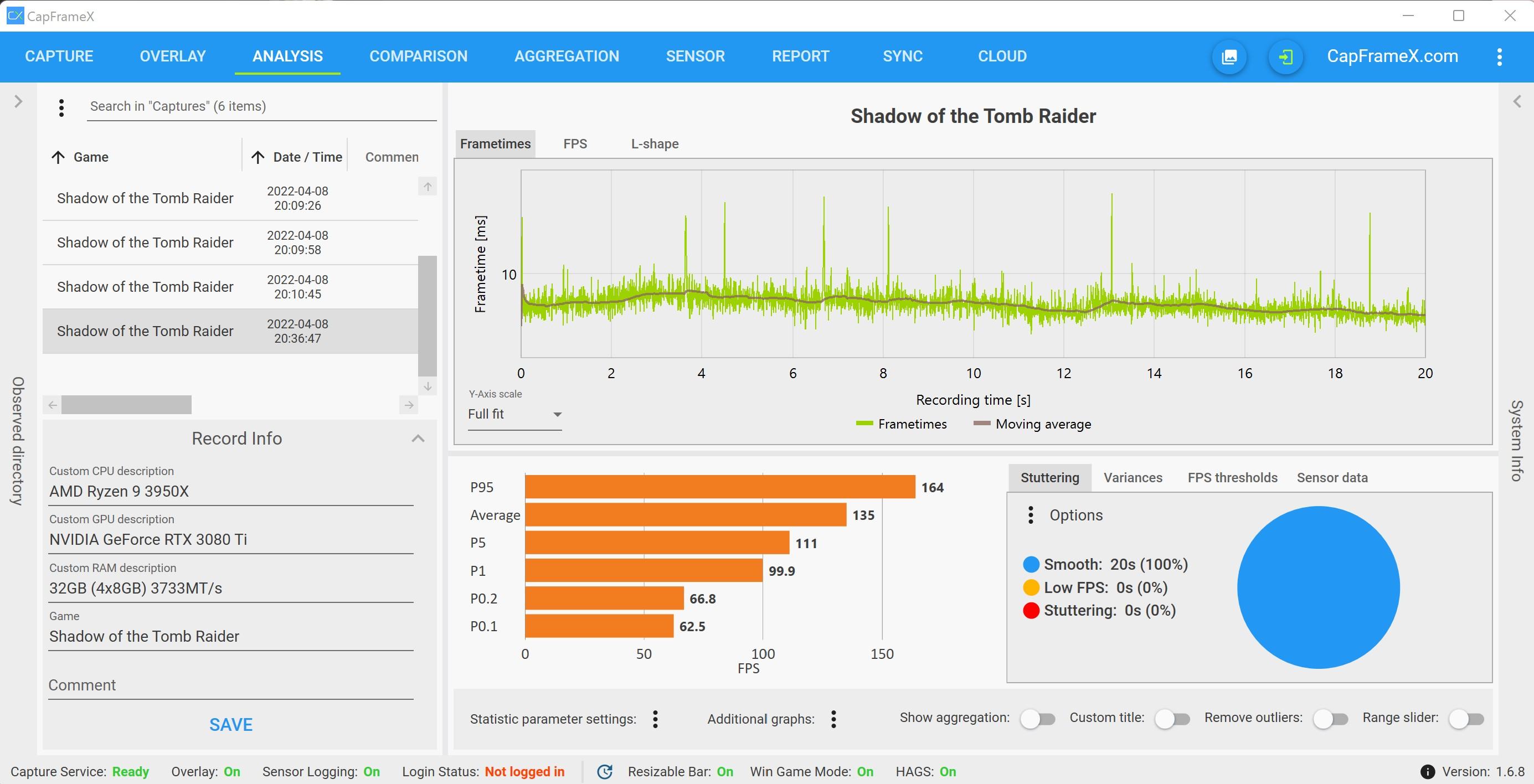1534x784 pixels.
Task: Click horizontal scroll left arrow
Action: 53,405
